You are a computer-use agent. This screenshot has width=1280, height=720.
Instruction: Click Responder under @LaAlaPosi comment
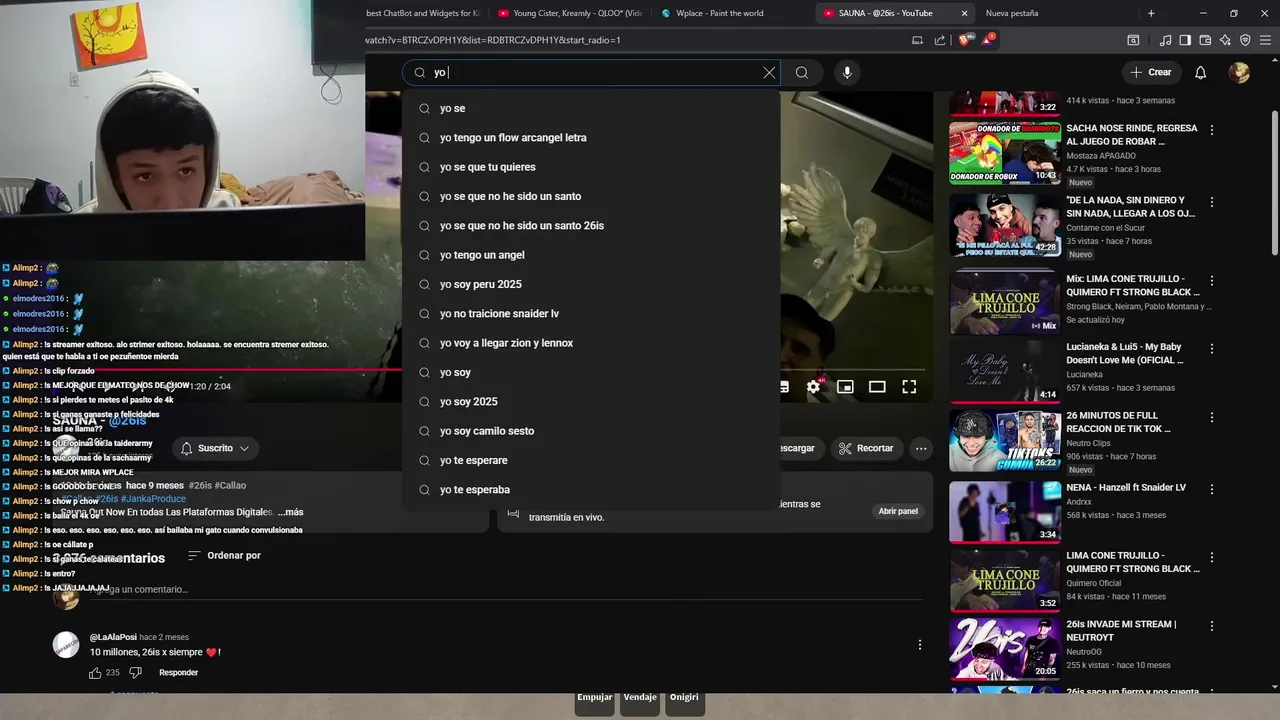[x=178, y=673]
